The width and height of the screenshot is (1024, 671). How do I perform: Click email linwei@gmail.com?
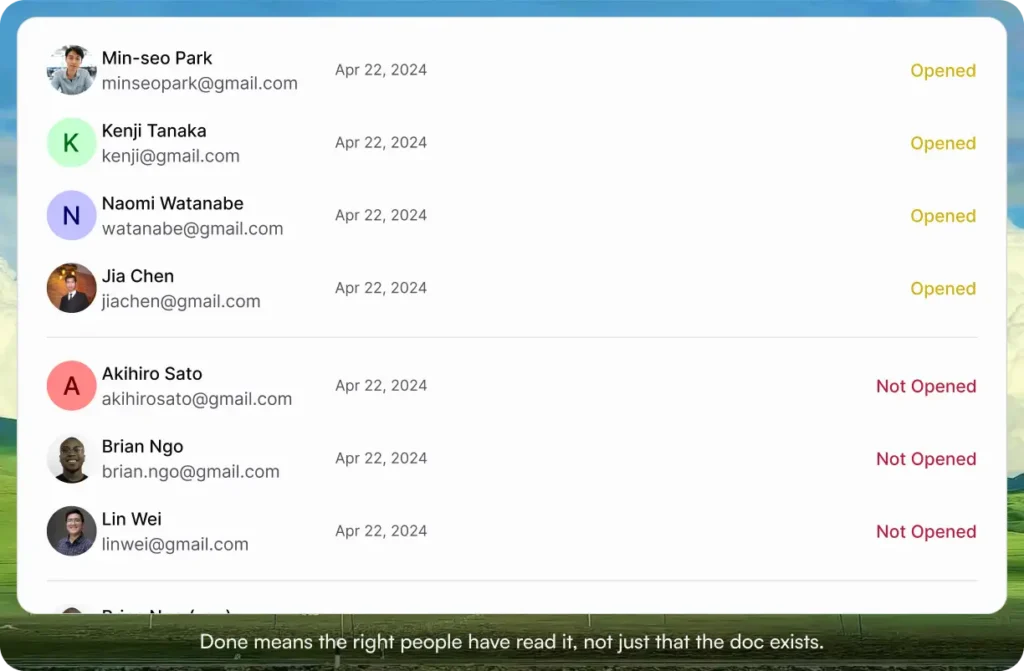pos(175,544)
